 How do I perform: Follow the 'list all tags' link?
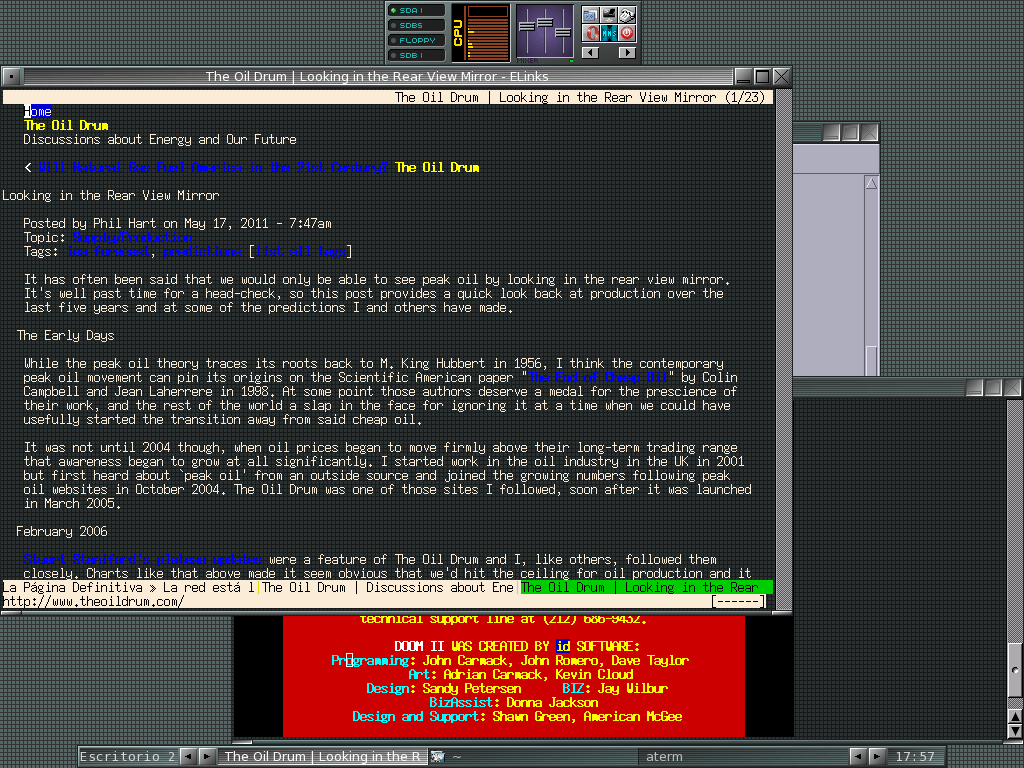click(x=300, y=251)
